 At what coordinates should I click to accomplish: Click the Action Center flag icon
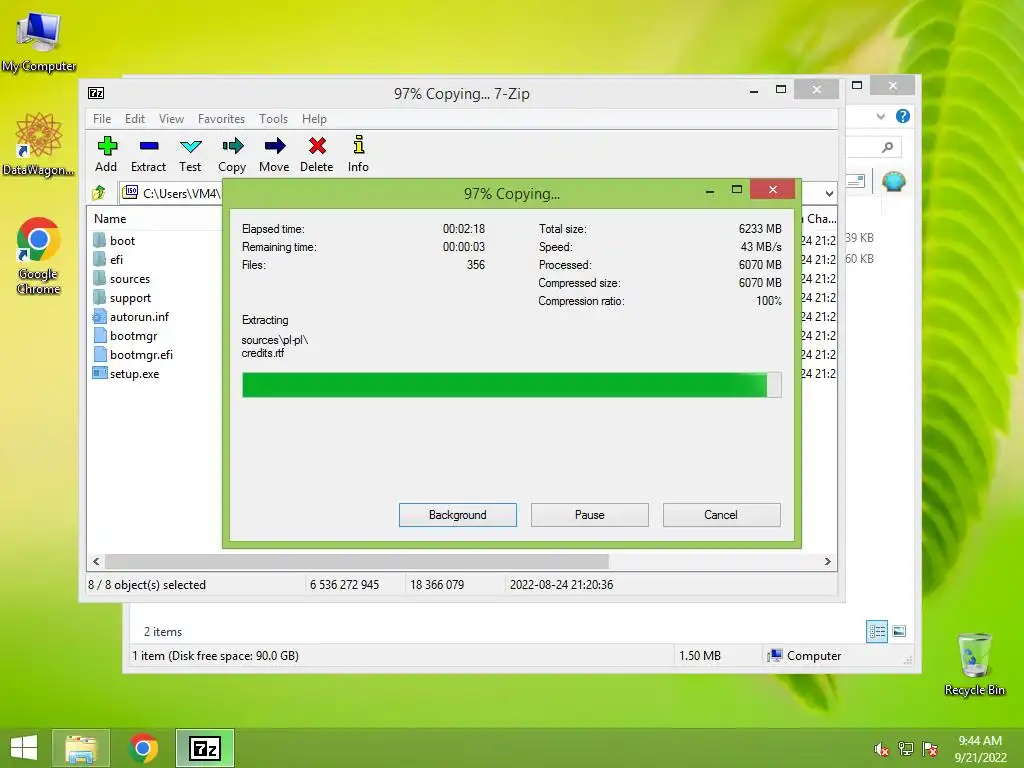tap(931, 749)
